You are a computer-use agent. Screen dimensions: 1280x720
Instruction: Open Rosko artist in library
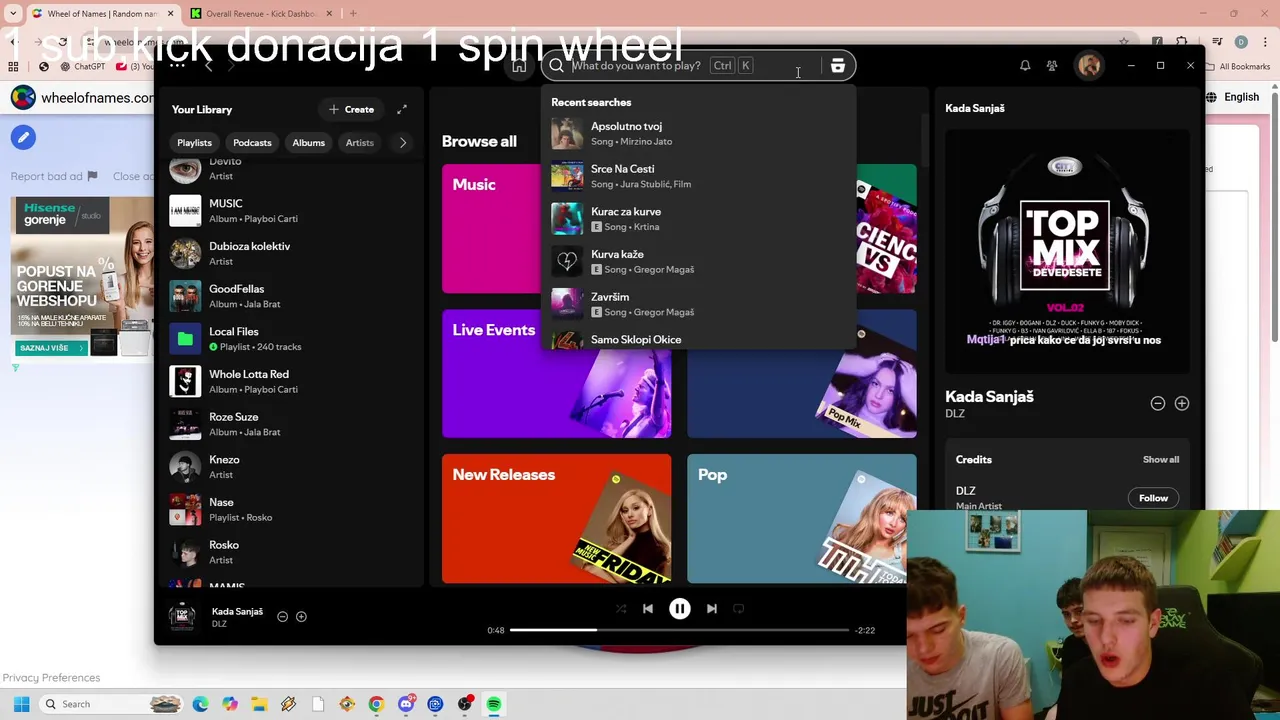290,552
